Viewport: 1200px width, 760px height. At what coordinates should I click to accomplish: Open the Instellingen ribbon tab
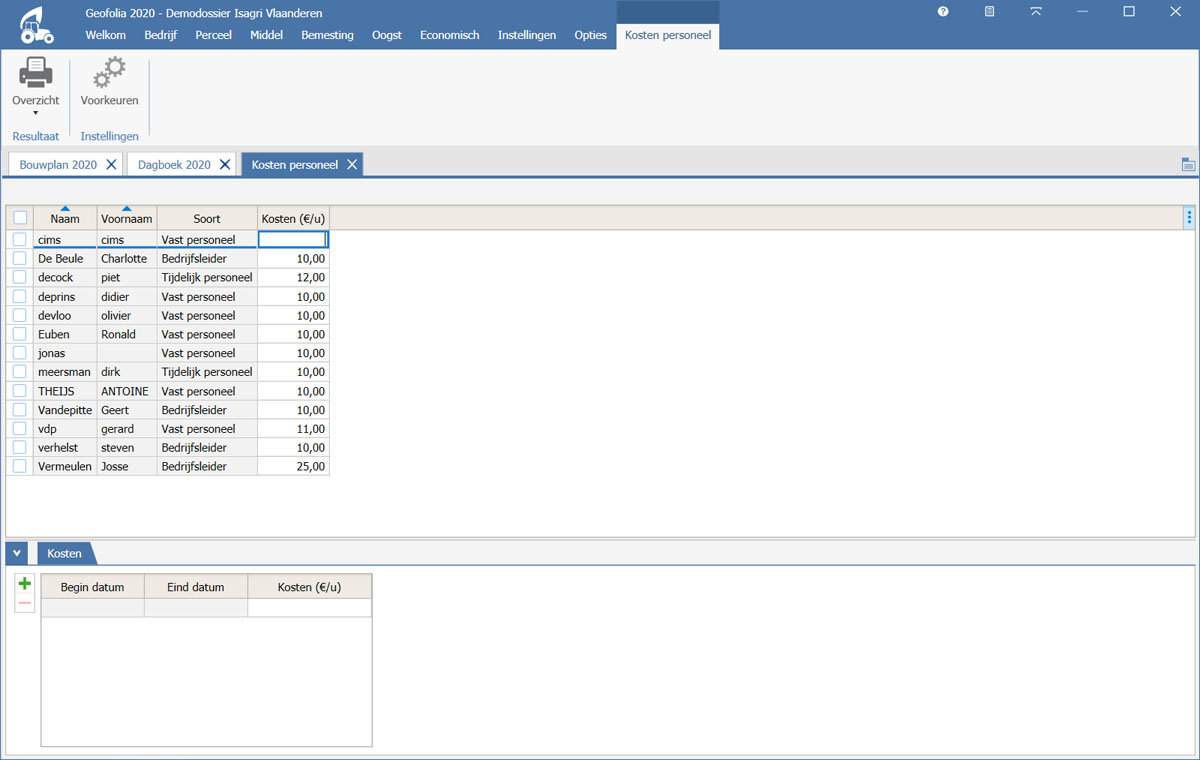(x=527, y=35)
